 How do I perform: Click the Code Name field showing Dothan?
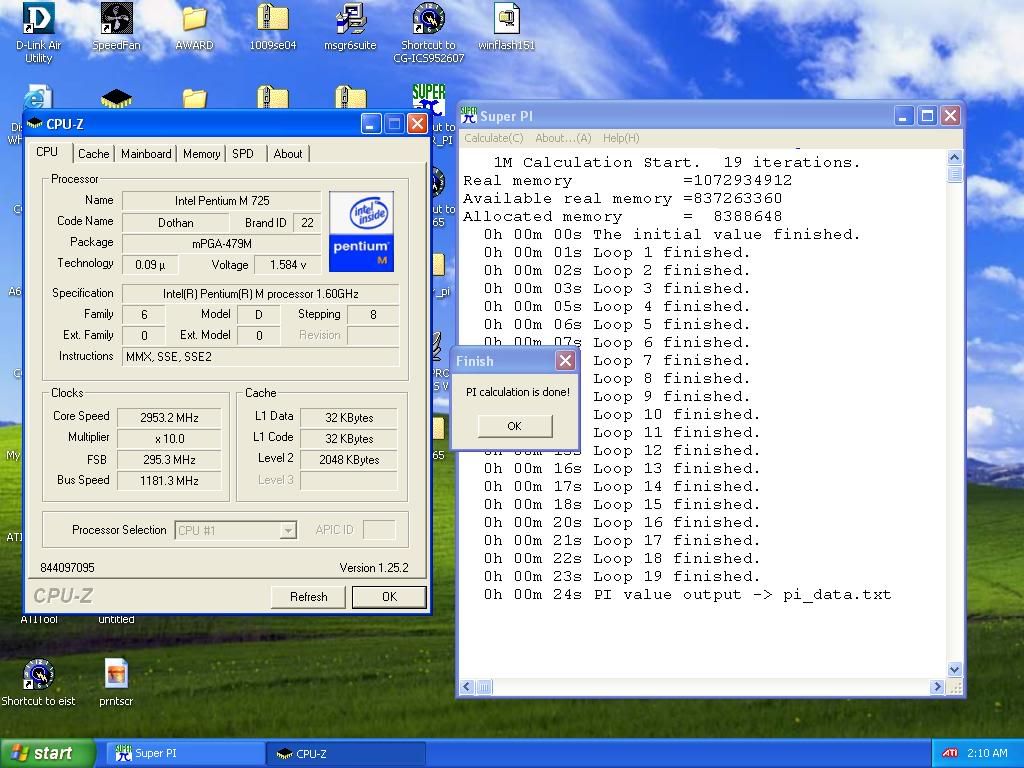(x=176, y=223)
